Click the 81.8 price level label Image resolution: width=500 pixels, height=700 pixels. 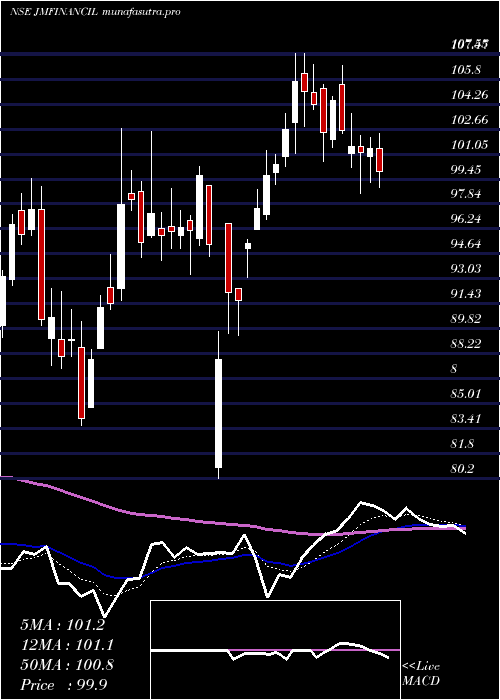(463, 444)
